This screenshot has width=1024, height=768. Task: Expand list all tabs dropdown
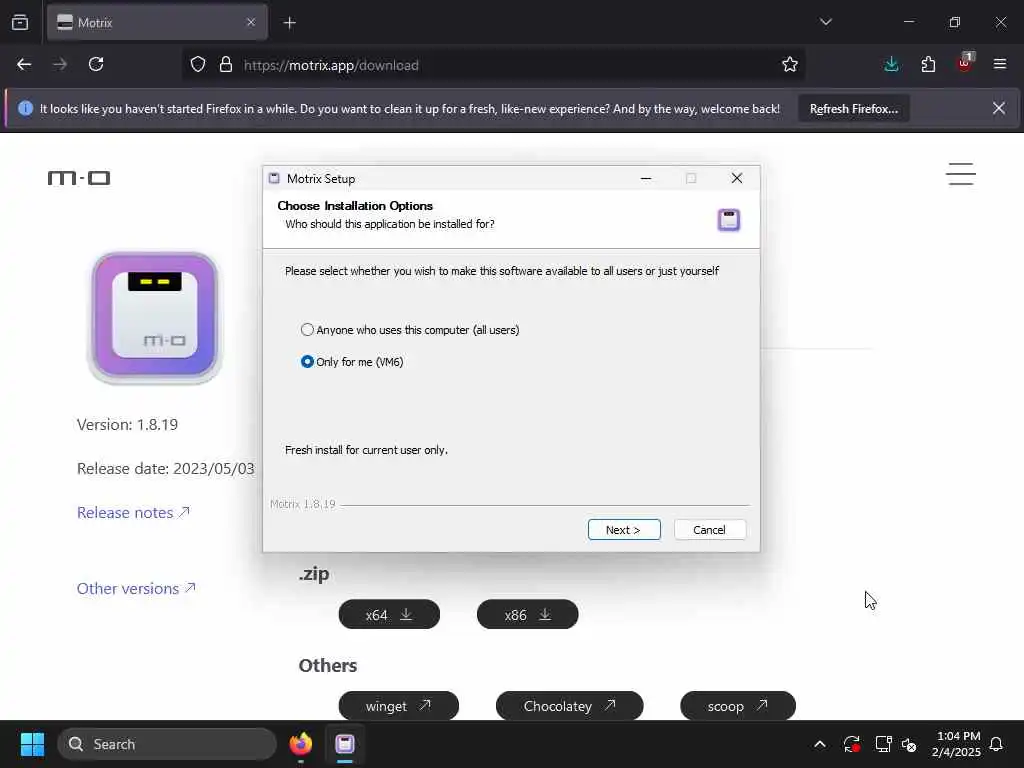click(826, 22)
